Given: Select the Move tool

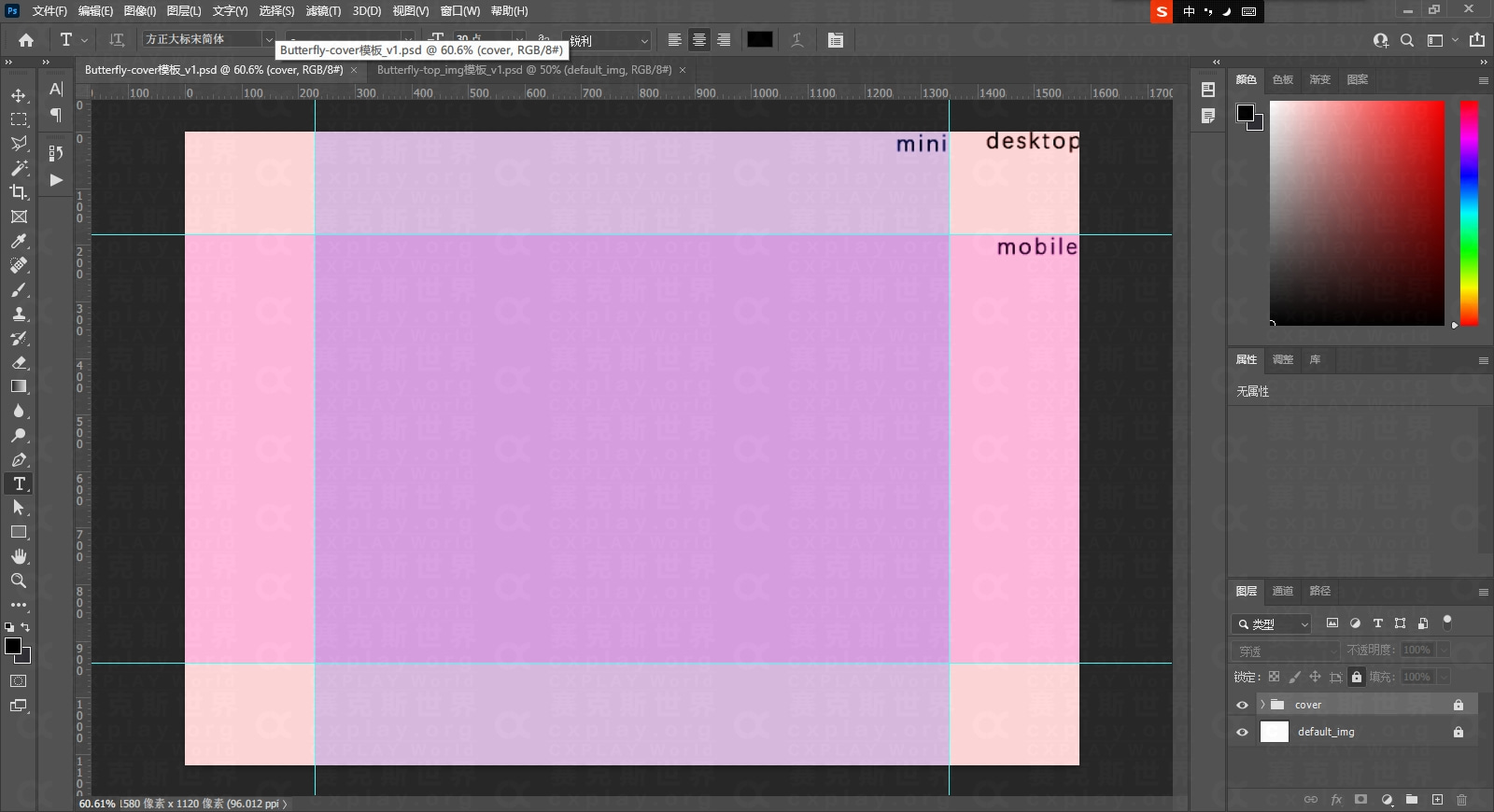Looking at the screenshot, I should 19,95.
